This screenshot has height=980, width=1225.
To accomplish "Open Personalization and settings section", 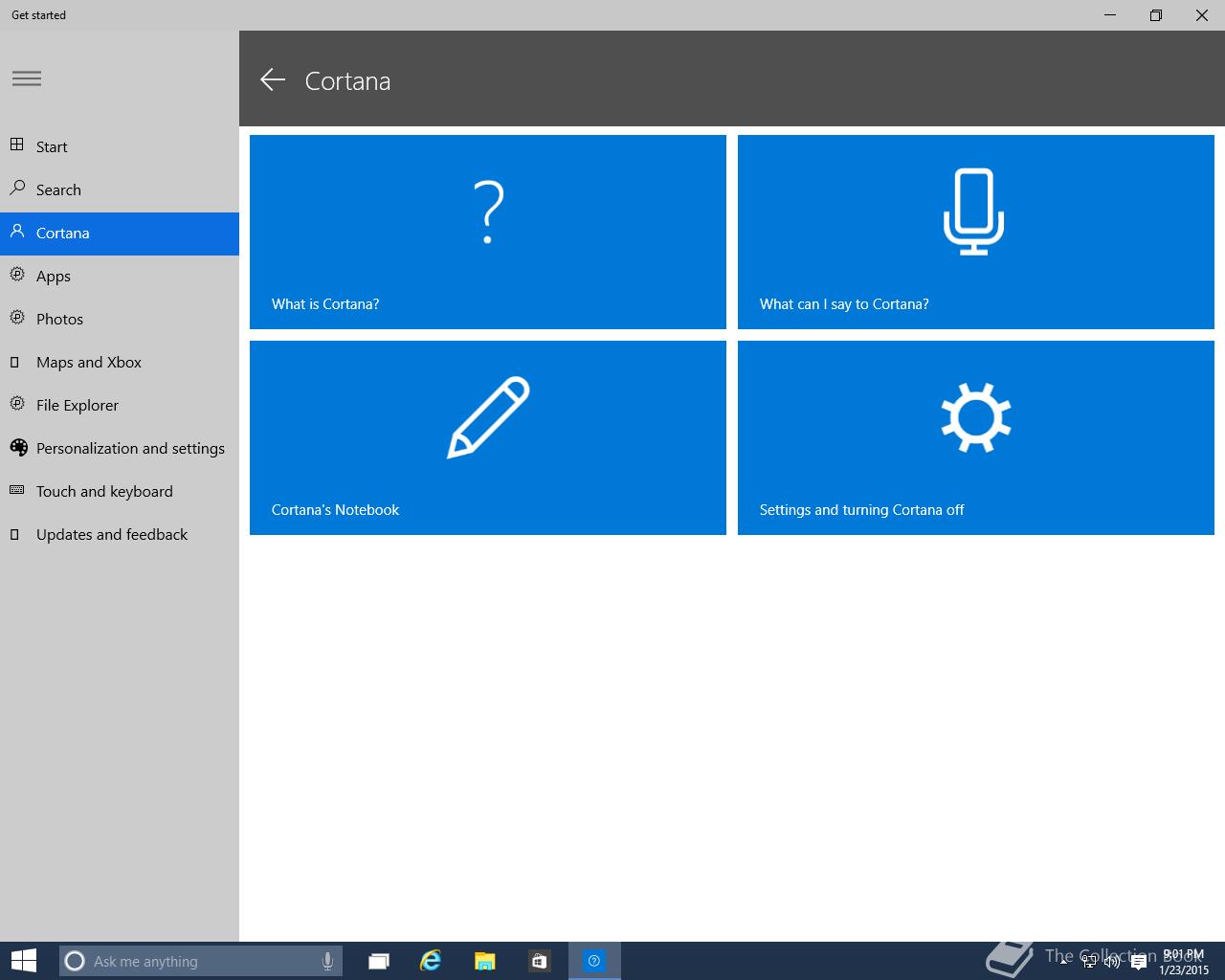I will [130, 448].
